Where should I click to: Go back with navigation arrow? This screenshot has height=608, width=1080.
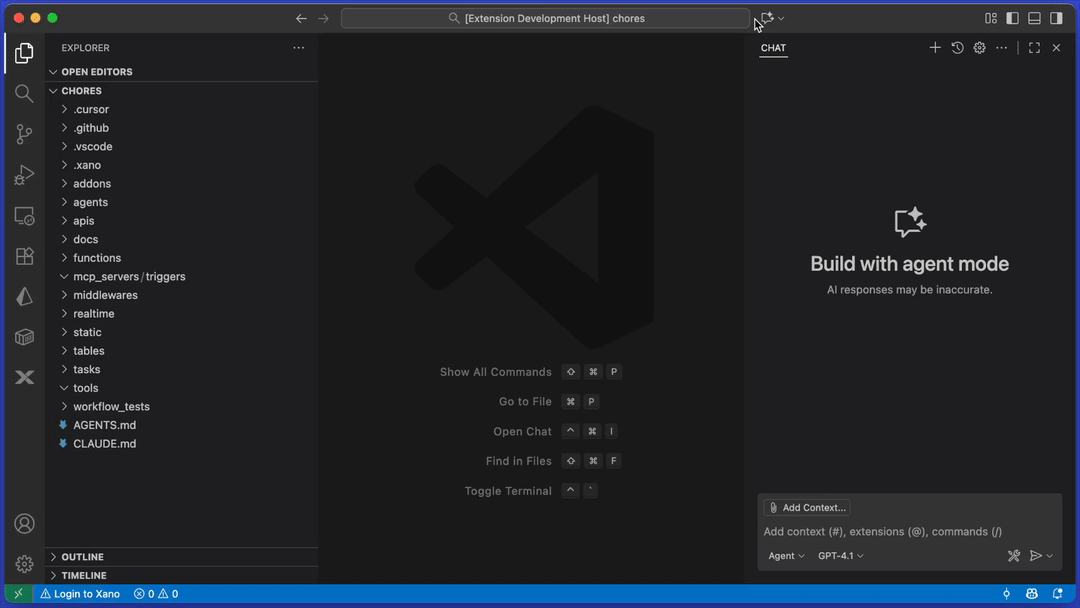click(301, 19)
